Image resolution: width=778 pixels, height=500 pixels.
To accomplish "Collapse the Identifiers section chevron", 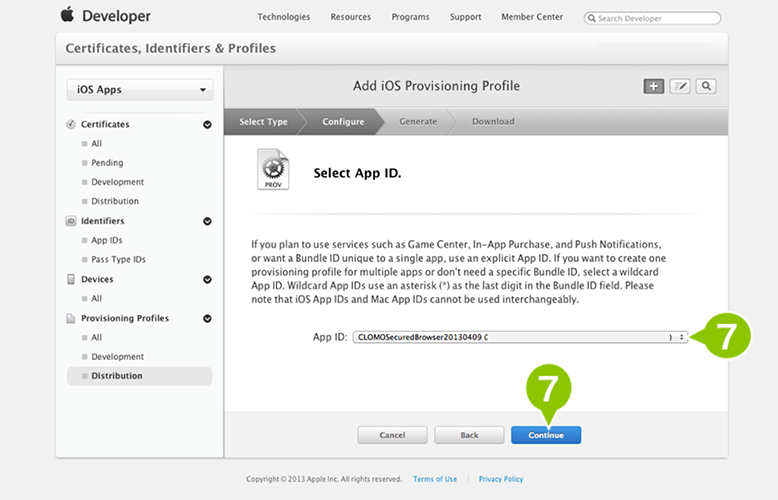I will 207,221.
